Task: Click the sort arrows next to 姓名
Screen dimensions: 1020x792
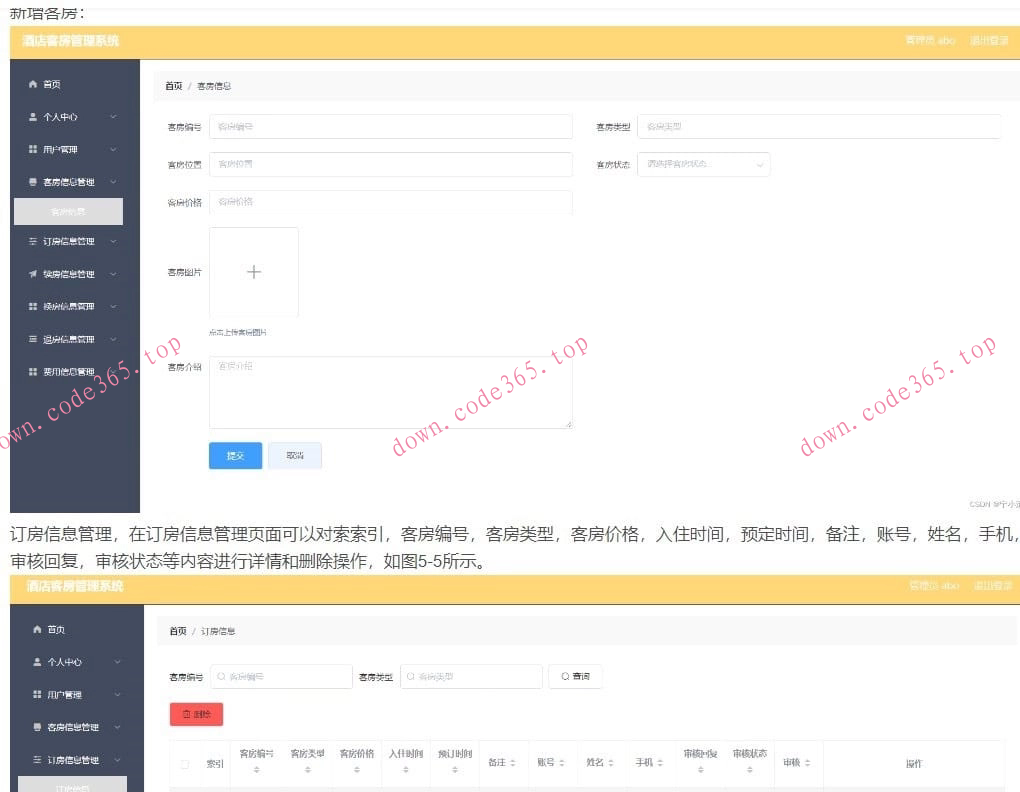Action: click(x=611, y=763)
